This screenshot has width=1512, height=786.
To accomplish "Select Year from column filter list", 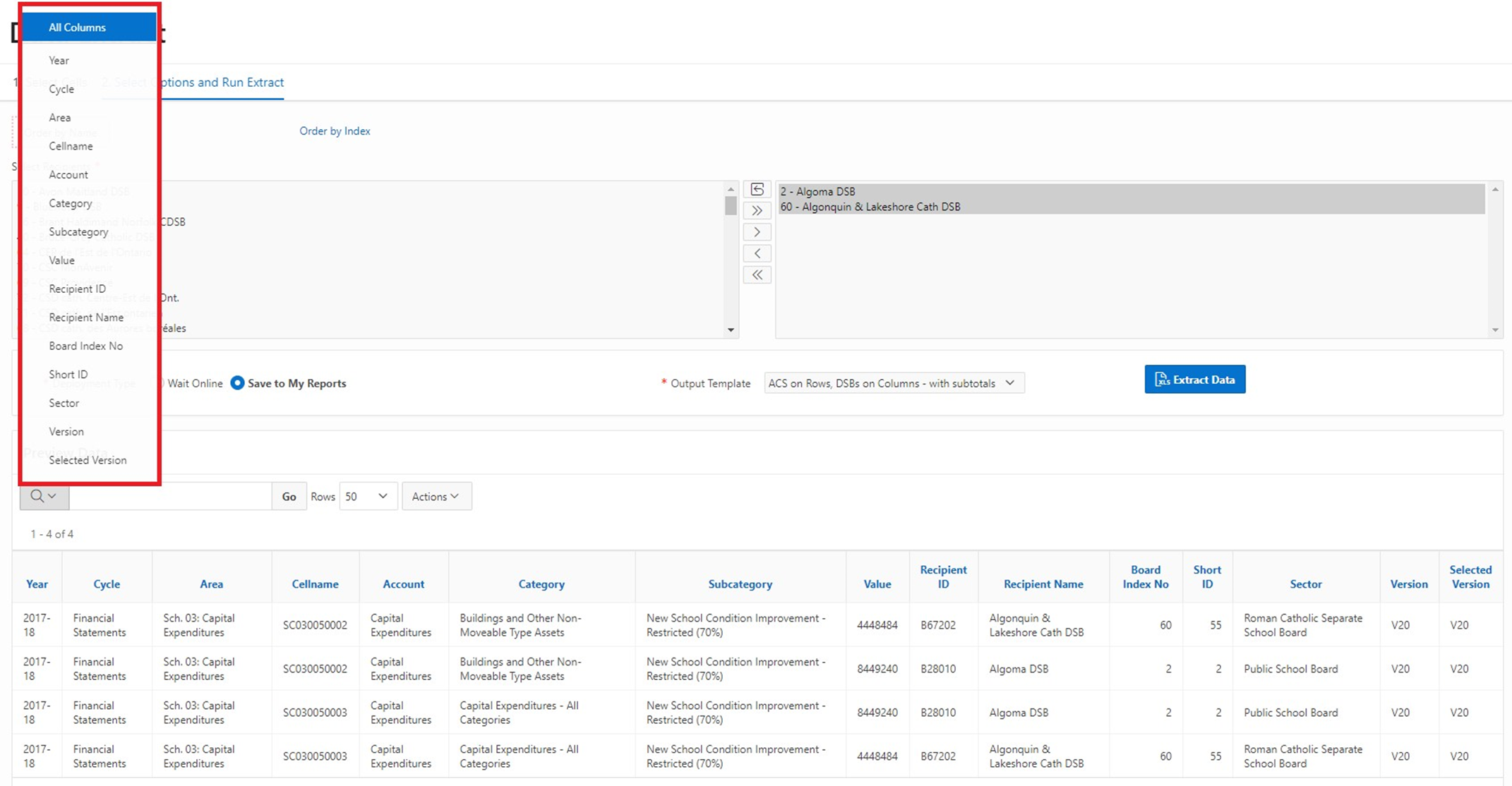I will (58, 59).
